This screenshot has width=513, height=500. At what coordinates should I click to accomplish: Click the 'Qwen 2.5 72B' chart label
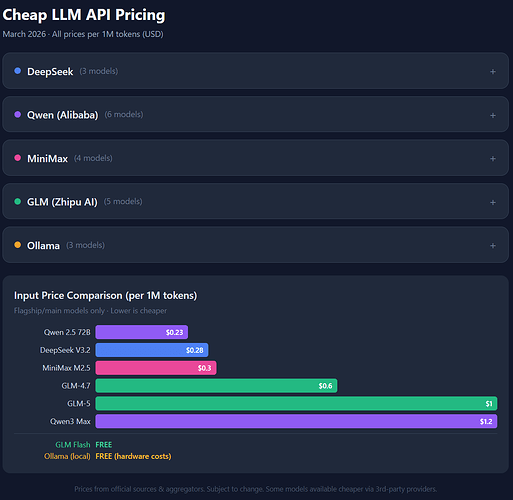[x=67, y=332]
